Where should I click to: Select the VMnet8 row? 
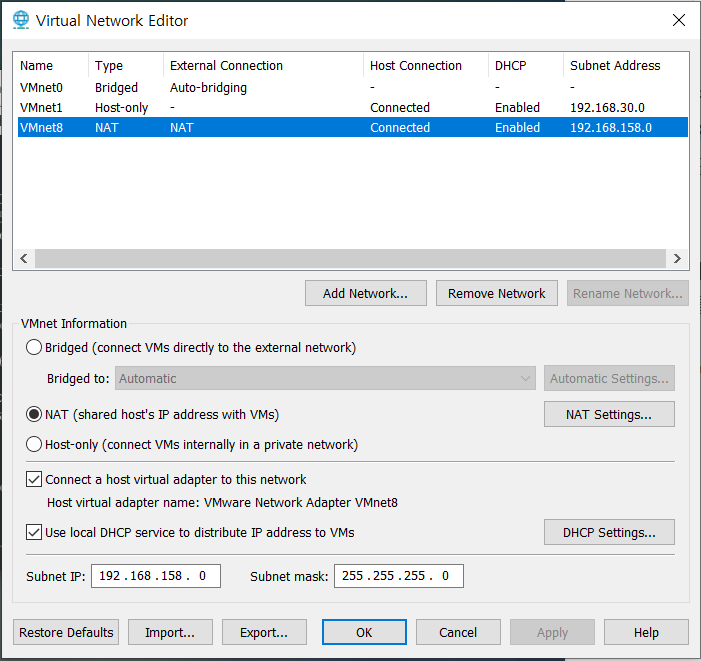[x=352, y=127]
